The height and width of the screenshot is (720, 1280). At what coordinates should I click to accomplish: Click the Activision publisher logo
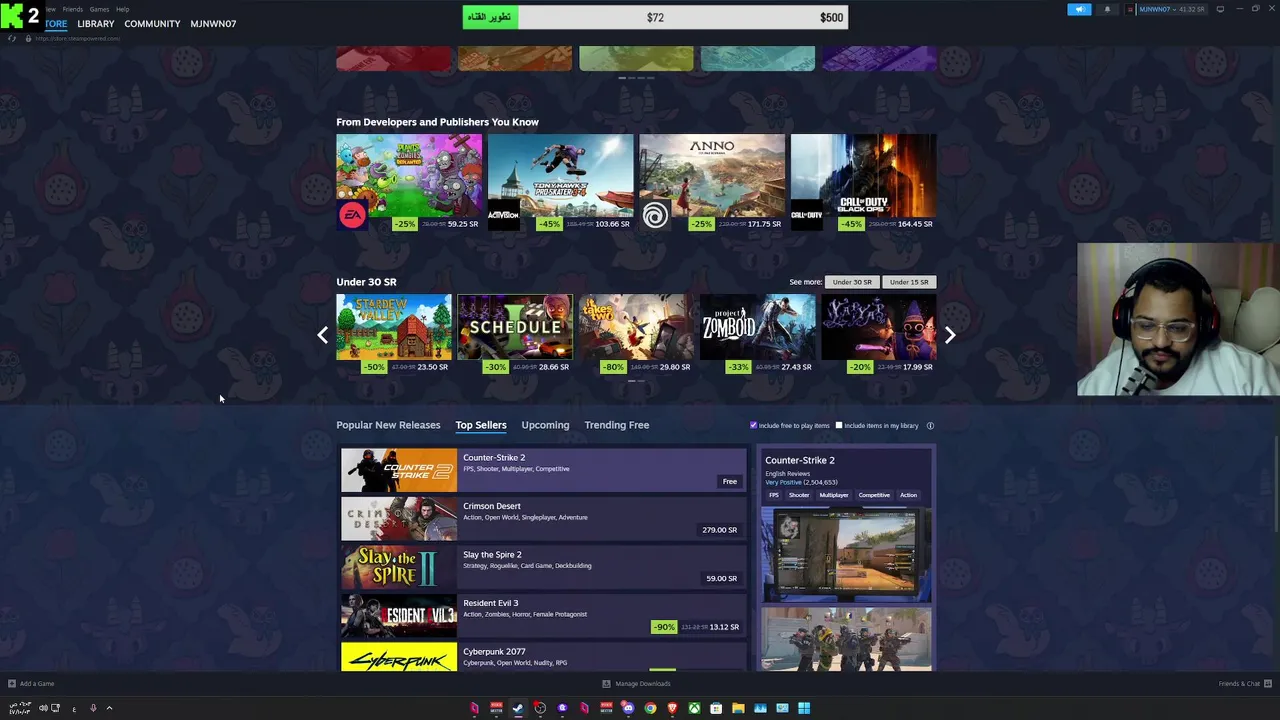[x=503, y=215]
